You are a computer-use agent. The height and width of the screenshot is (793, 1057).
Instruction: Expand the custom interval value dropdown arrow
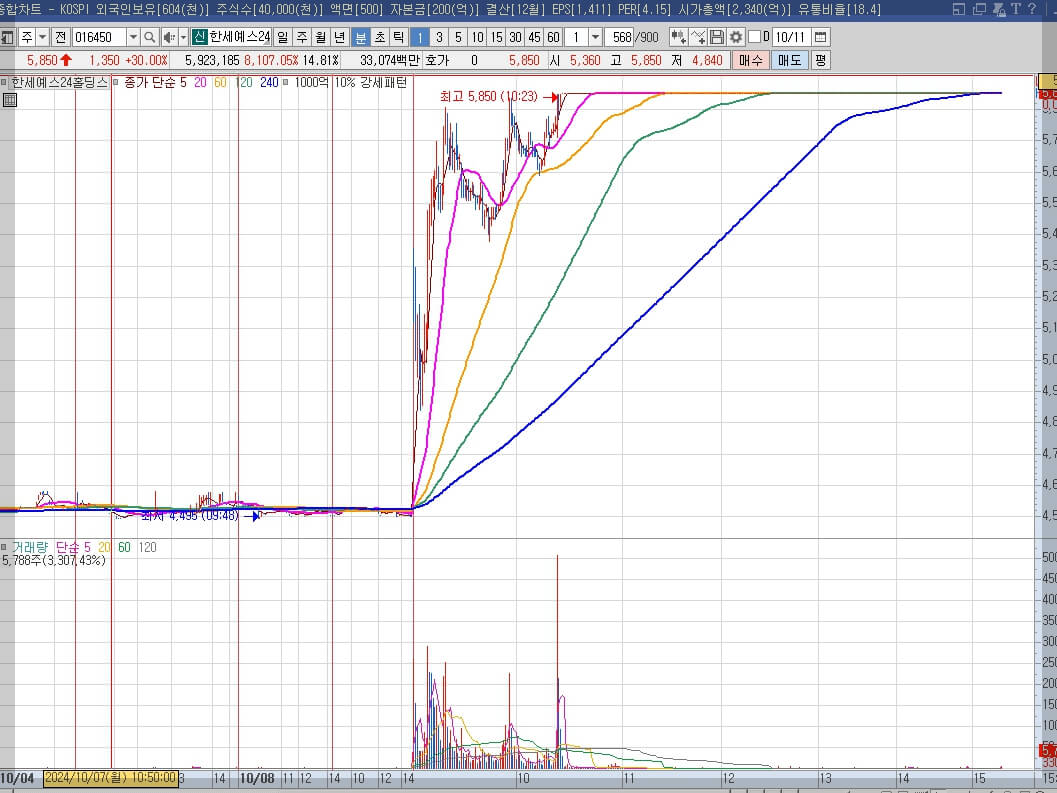click(x=595, y=36)
